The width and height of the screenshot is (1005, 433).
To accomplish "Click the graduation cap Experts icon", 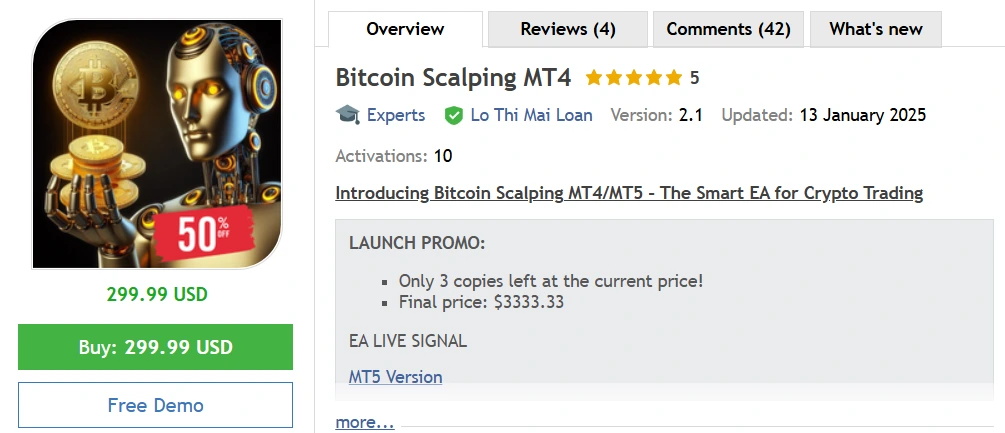I will [347, 115].
